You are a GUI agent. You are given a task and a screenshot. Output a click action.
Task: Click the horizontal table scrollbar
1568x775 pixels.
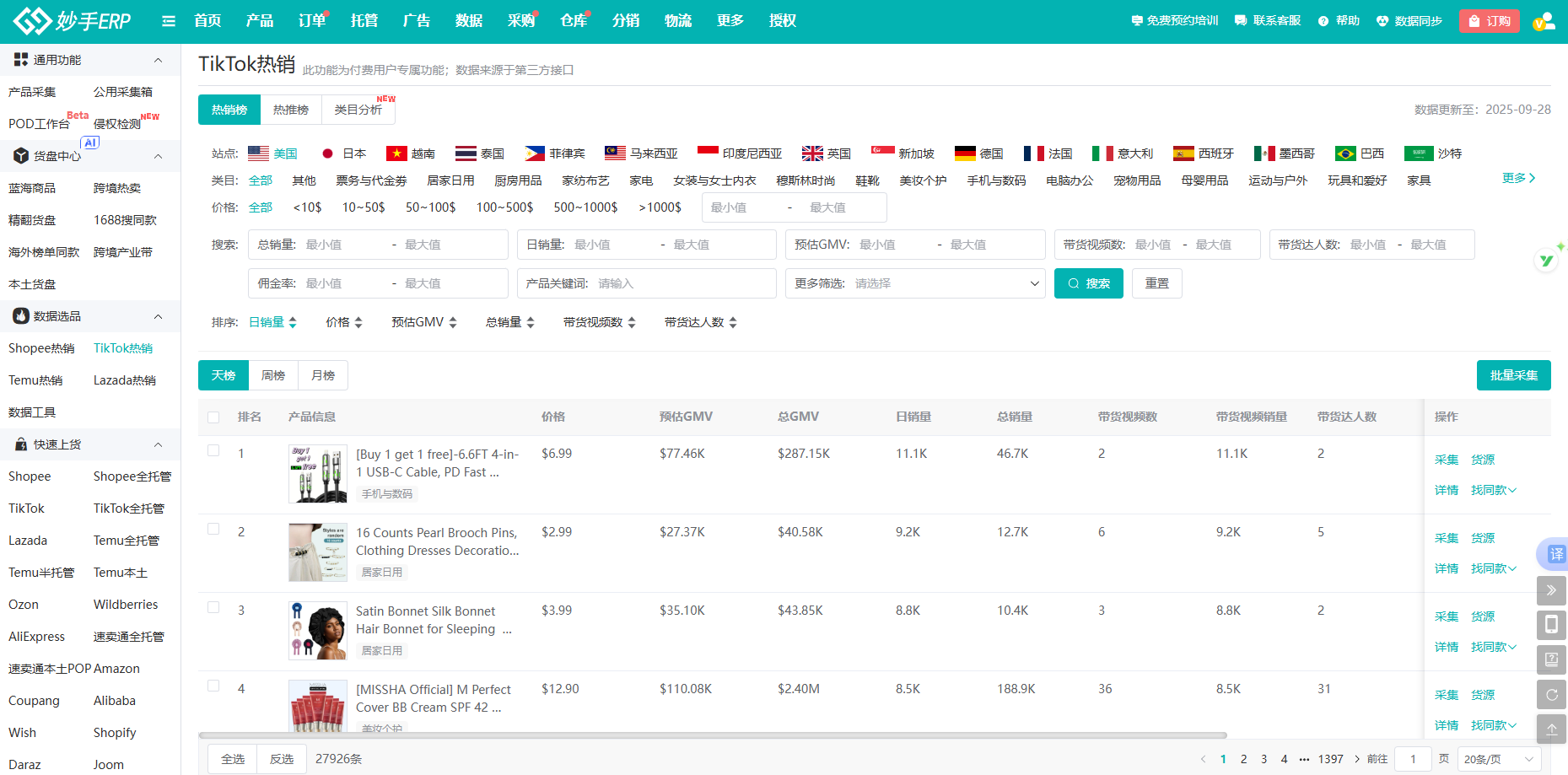click(713, 735)
